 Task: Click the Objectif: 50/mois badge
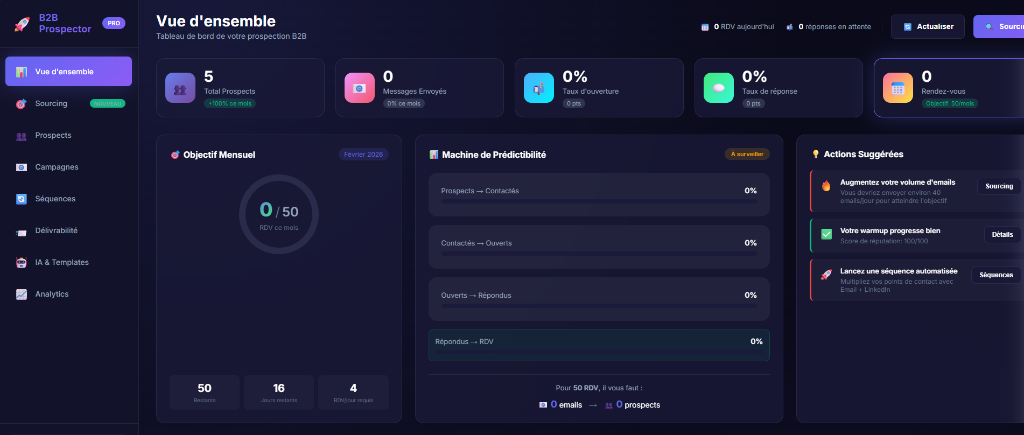coord(950,104)
